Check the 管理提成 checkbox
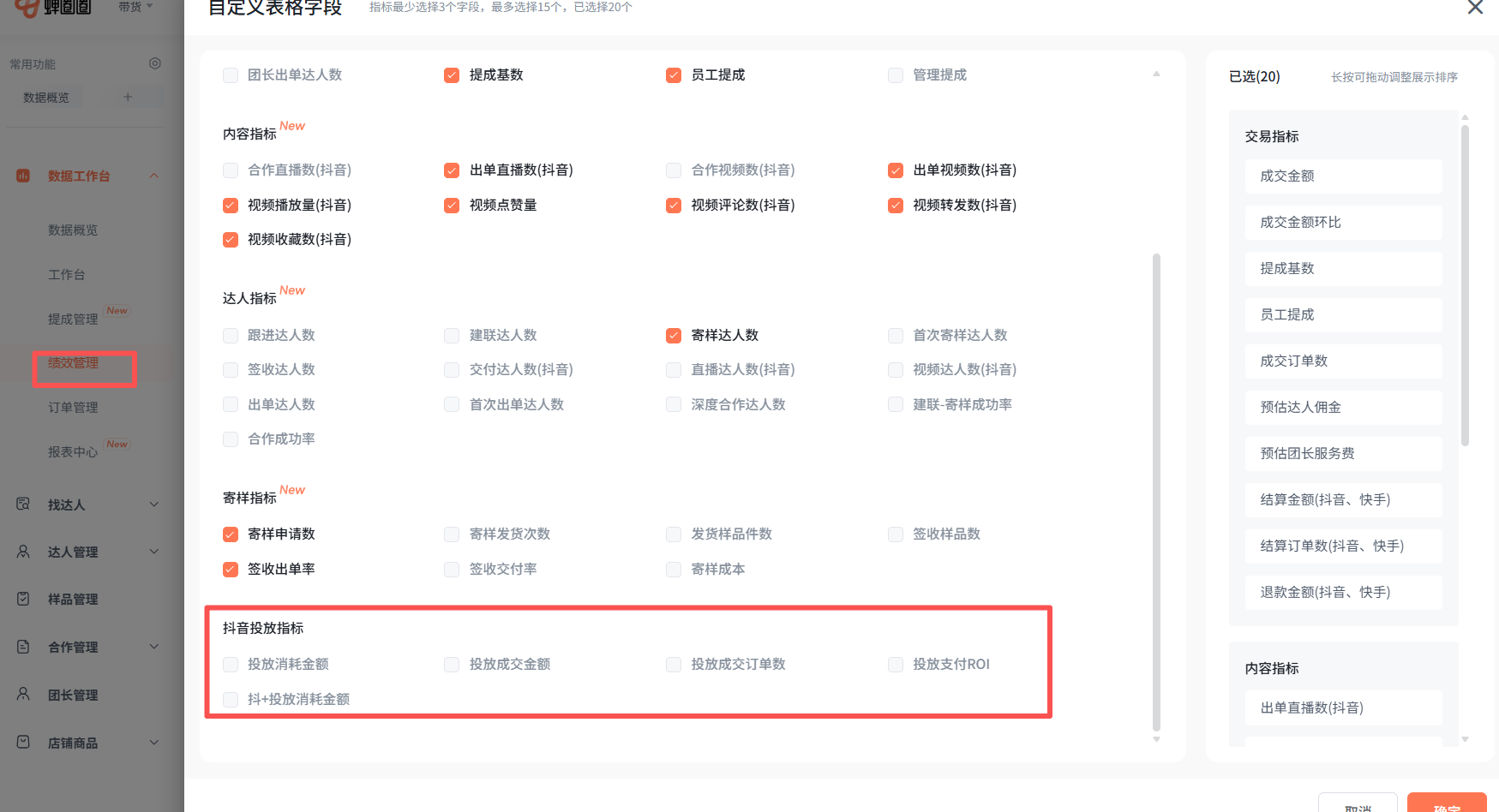Screen dimensions: 1499x812 coord(896,75)
